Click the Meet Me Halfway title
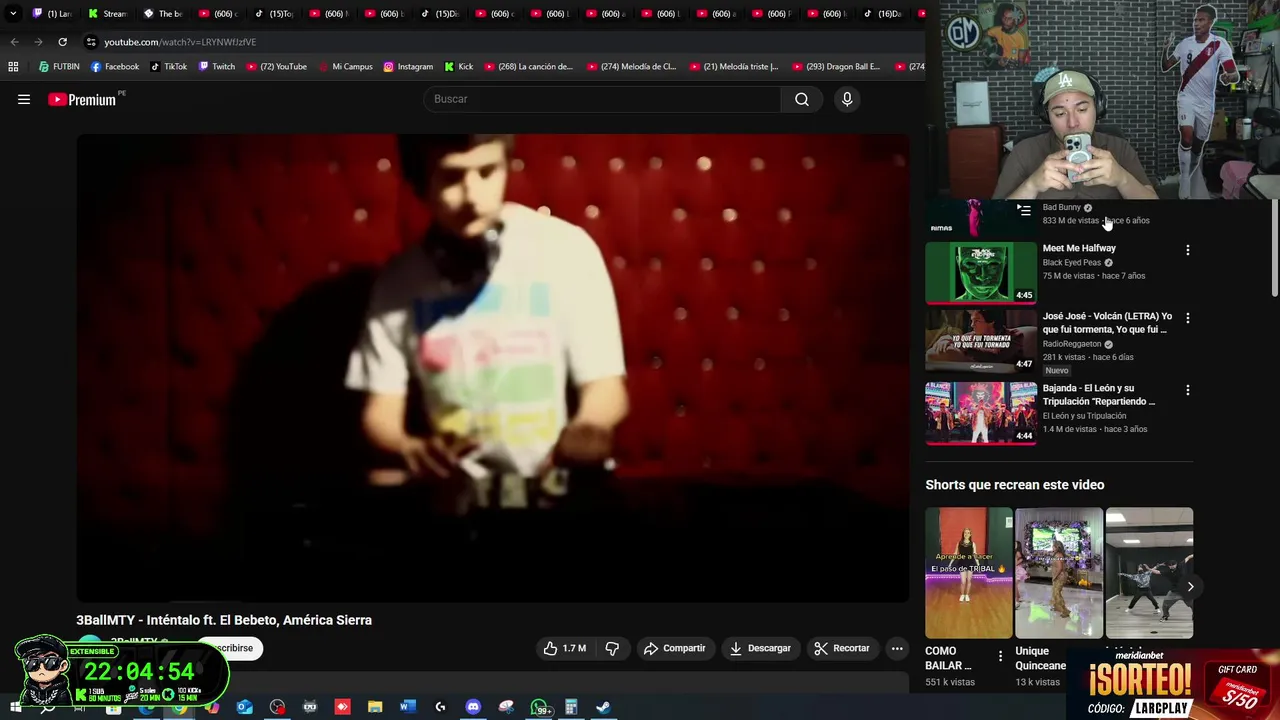 tap(1079, 248)
